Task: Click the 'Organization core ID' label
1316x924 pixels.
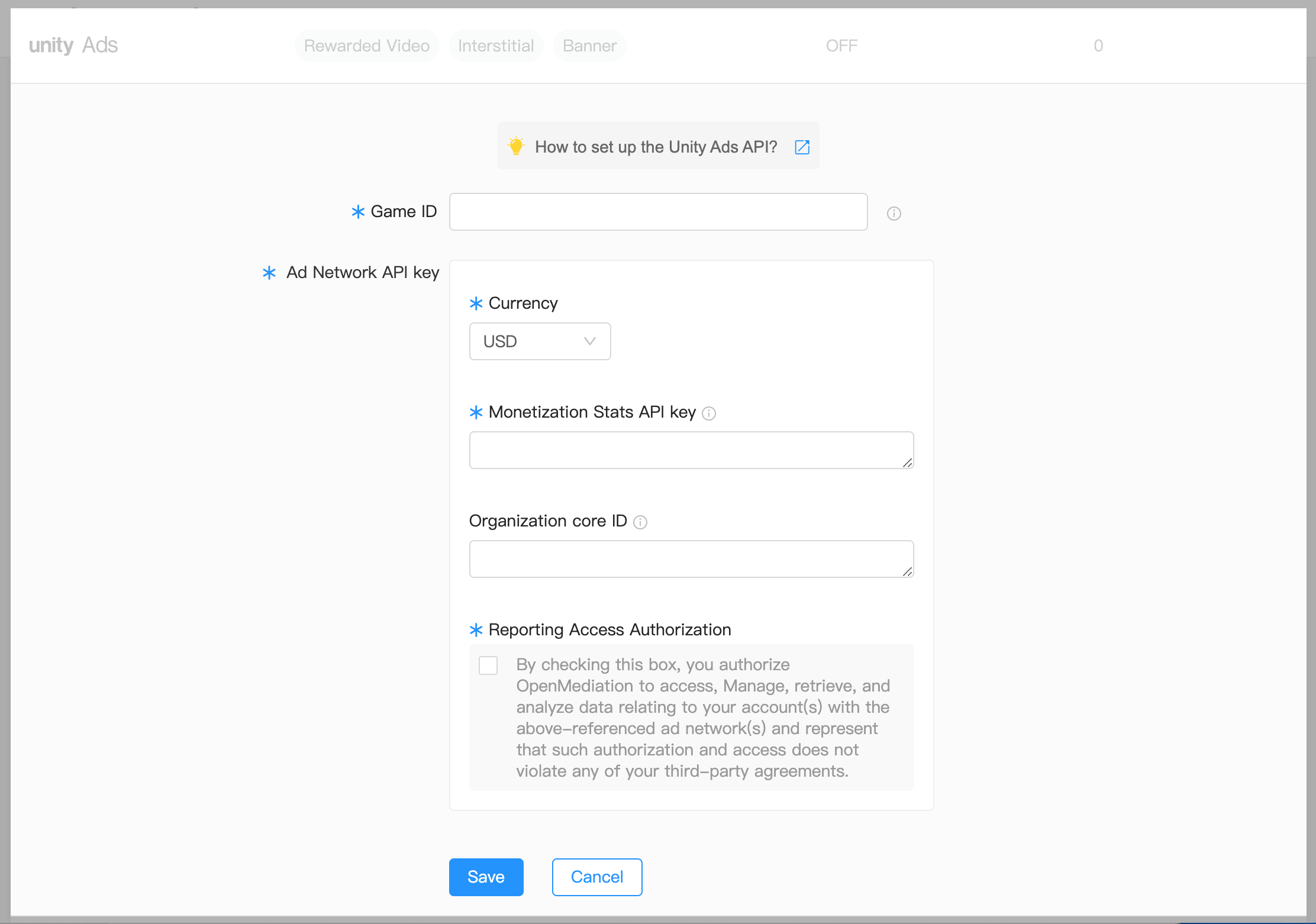Action: coord(548,521)
